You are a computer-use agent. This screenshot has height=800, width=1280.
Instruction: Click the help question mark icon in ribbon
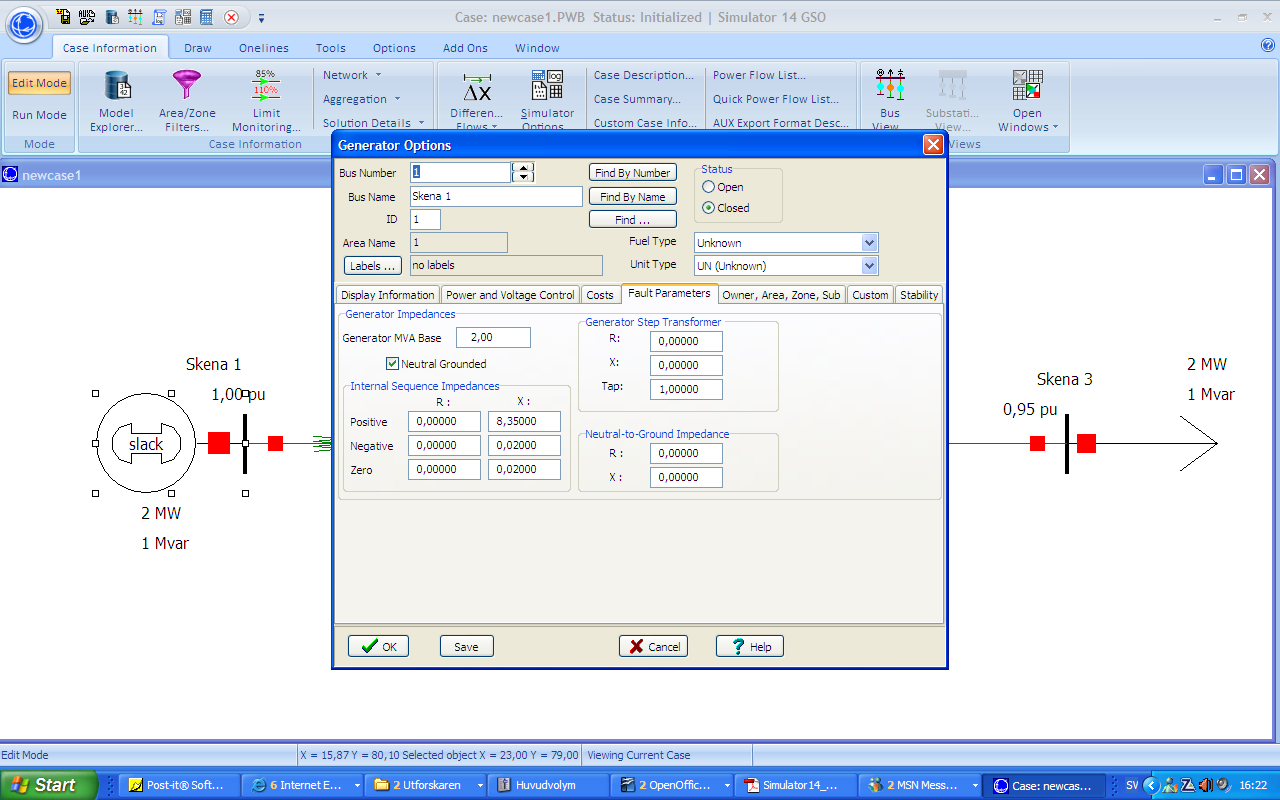pos(1267,45)
